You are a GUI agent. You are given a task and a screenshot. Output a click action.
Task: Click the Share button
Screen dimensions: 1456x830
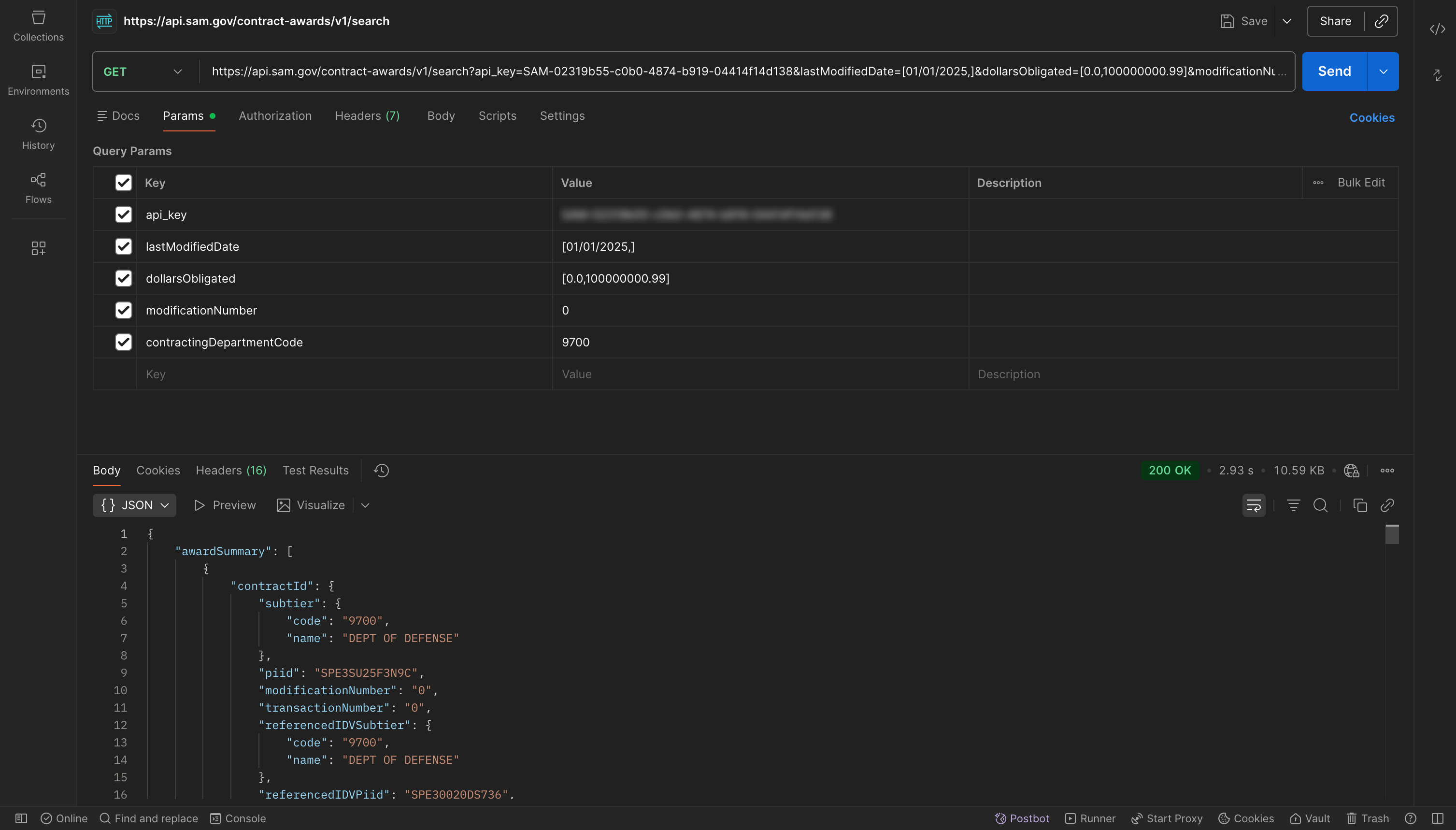click(x=1336, y=21)
